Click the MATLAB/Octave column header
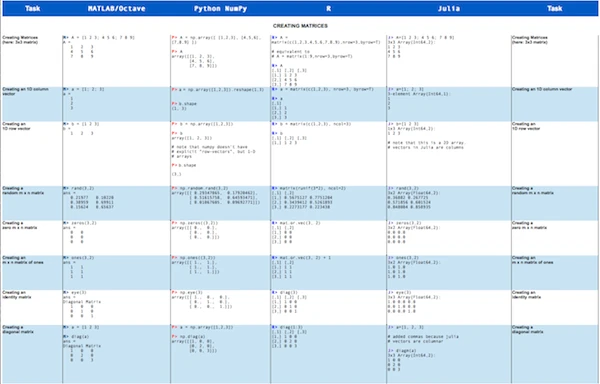 [x=116, y=8]
